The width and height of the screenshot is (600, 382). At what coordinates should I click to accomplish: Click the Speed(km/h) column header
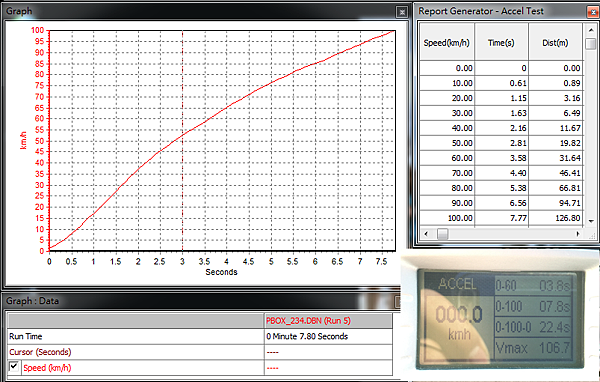tap(447, 42)
